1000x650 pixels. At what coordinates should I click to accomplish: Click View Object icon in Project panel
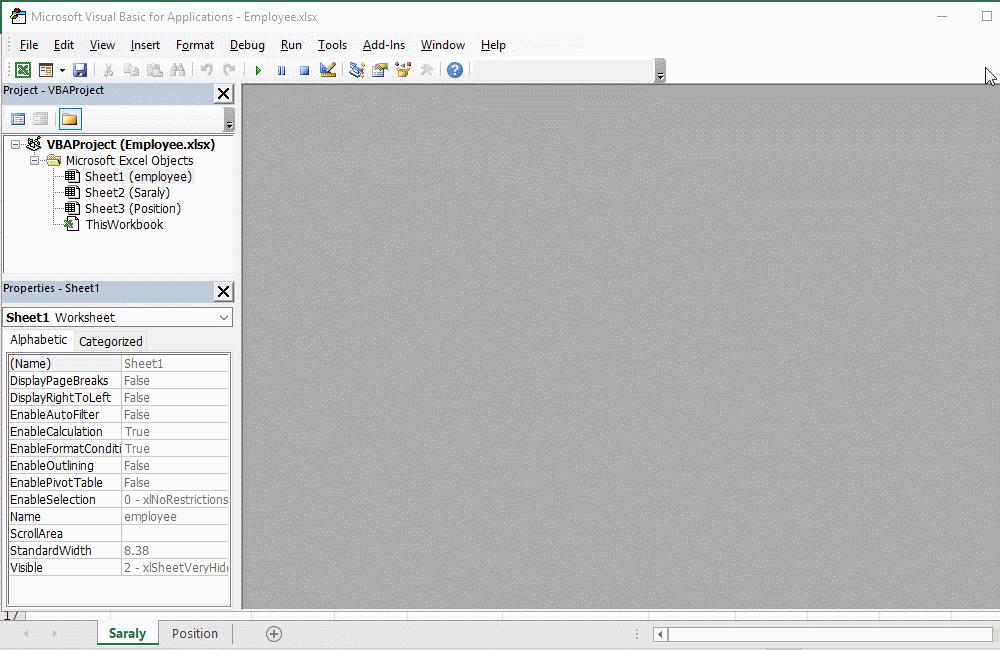pyautogui.click(x=40, y=119)
